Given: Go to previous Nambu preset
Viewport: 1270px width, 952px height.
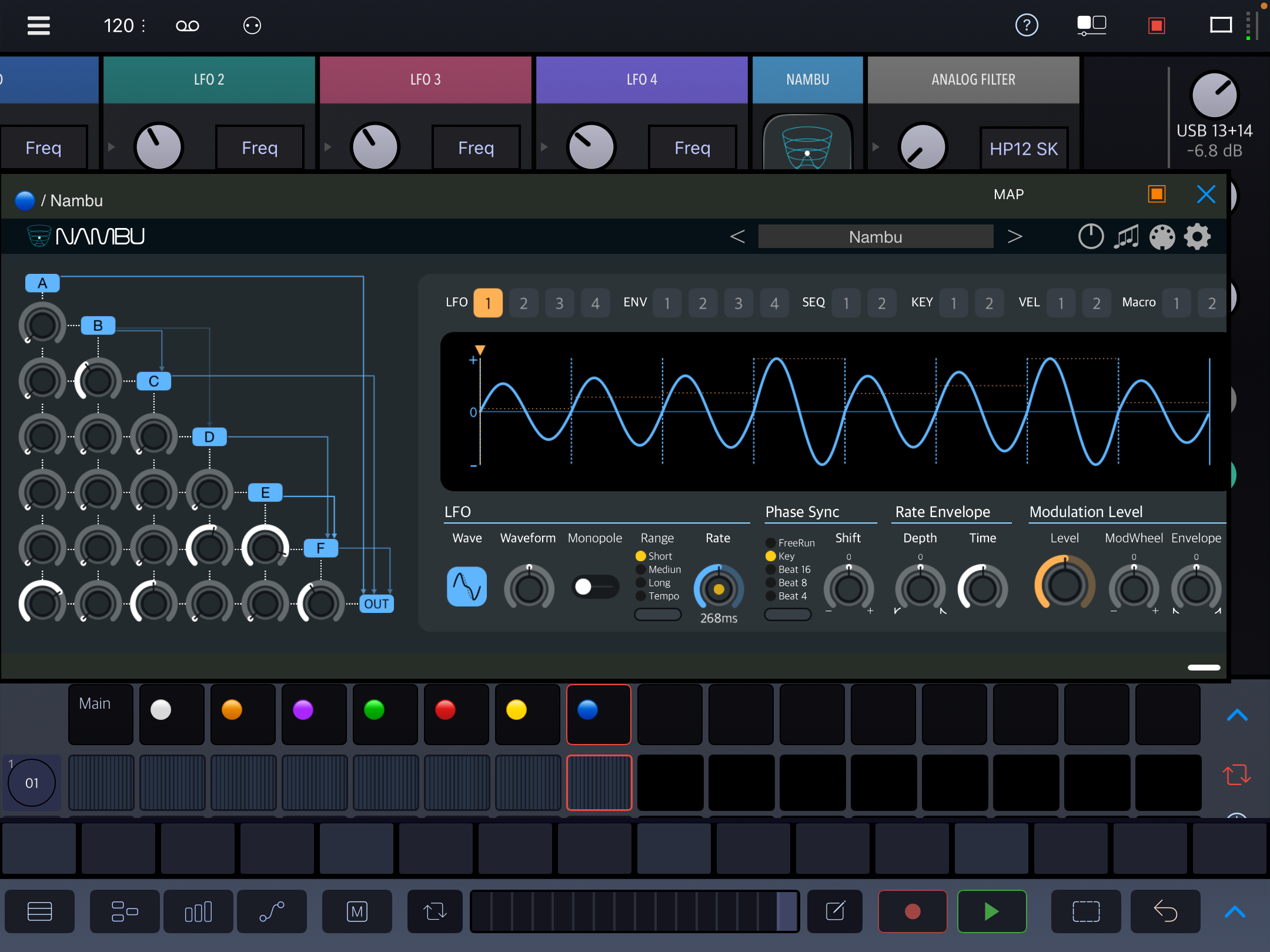Looking at the screenshot, I should [737, 236].
